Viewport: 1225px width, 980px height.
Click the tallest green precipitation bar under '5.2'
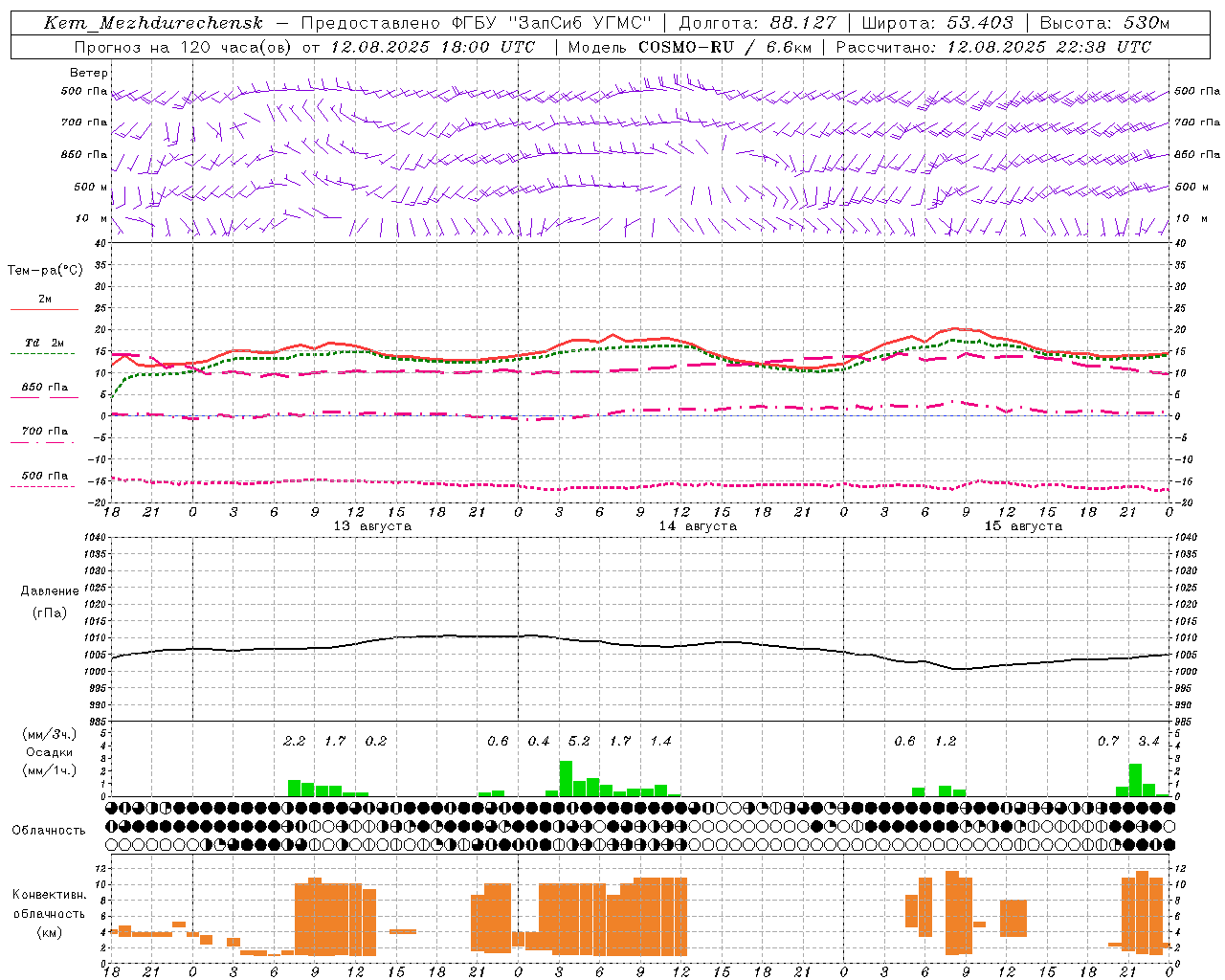pyautogui.click(x=566, y=778)
